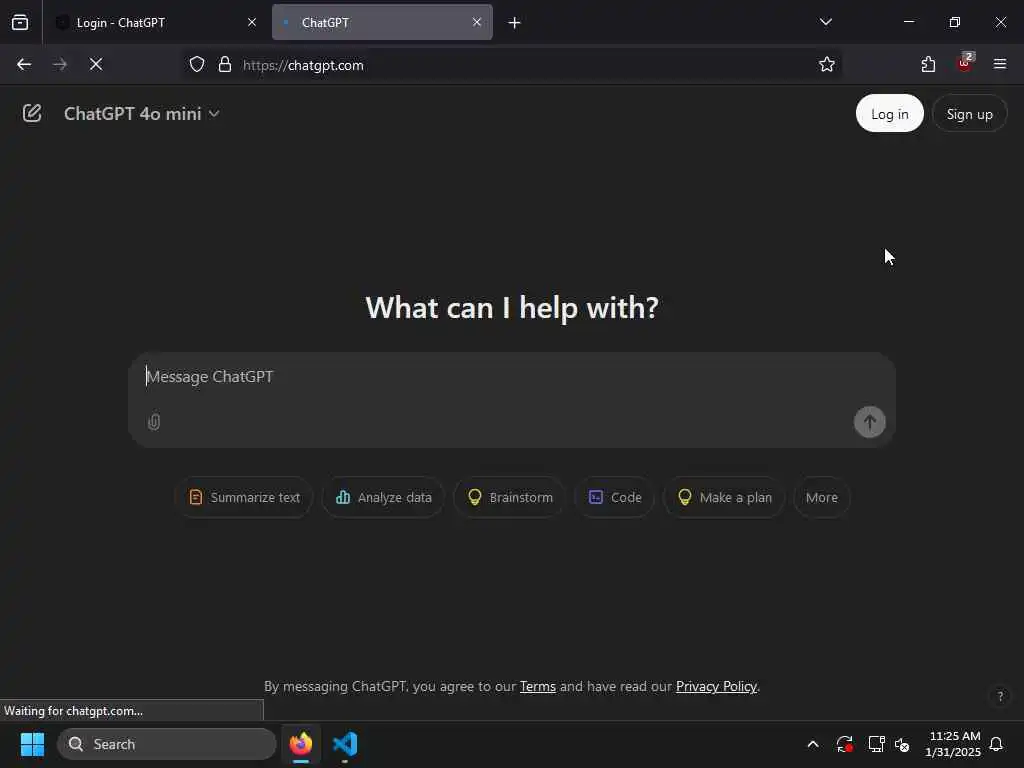Open the Windows Start menu

point(32,744)
